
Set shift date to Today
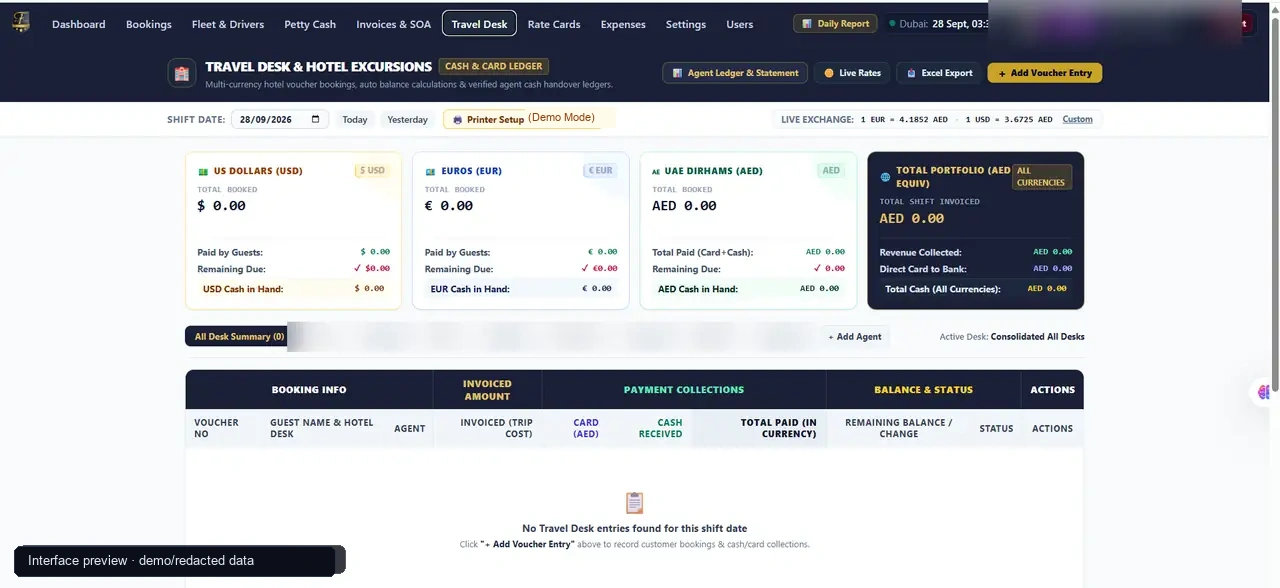pos(355,119)
